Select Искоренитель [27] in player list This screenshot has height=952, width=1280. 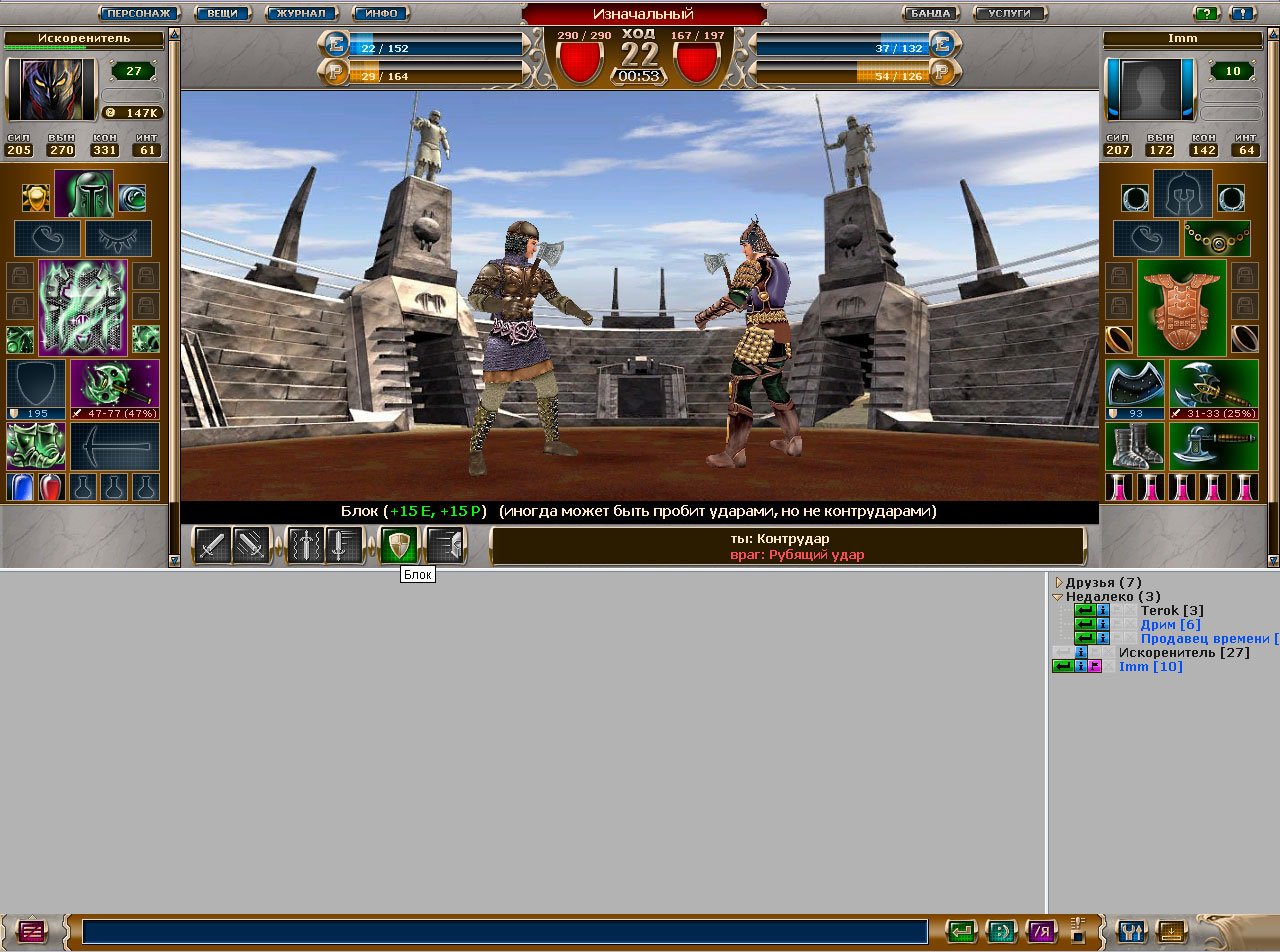click(x=1184, y=652)
